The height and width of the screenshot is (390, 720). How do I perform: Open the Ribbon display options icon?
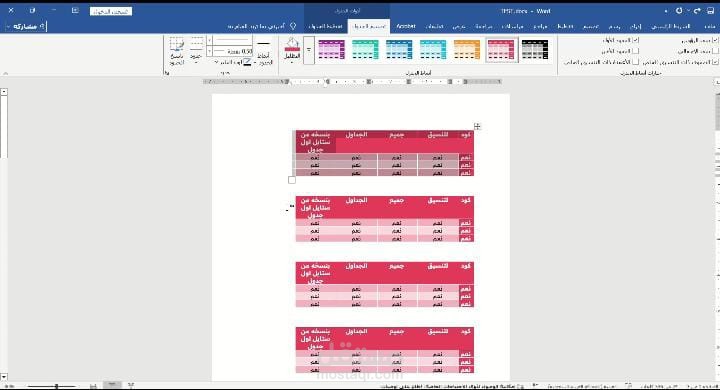point(75,10)
